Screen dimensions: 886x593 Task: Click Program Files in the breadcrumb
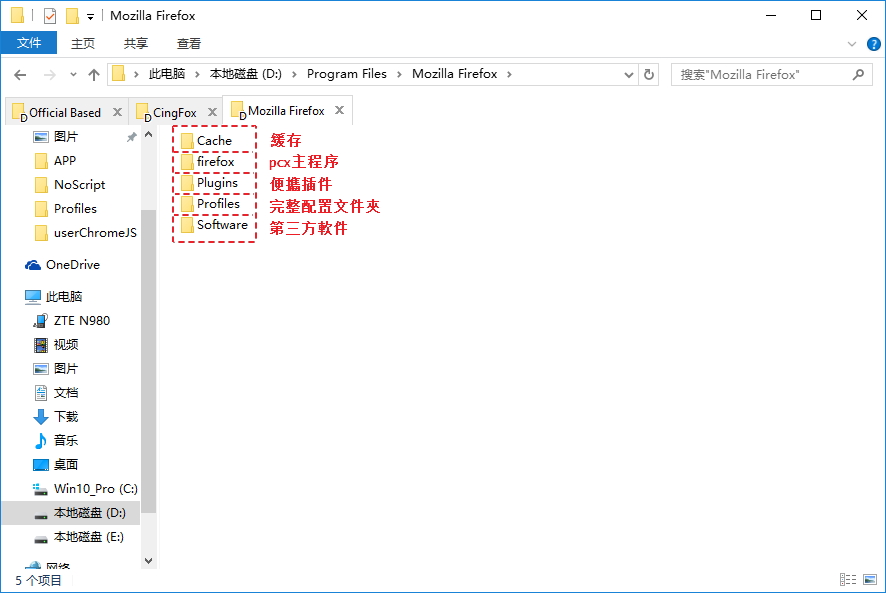point(347,74)
